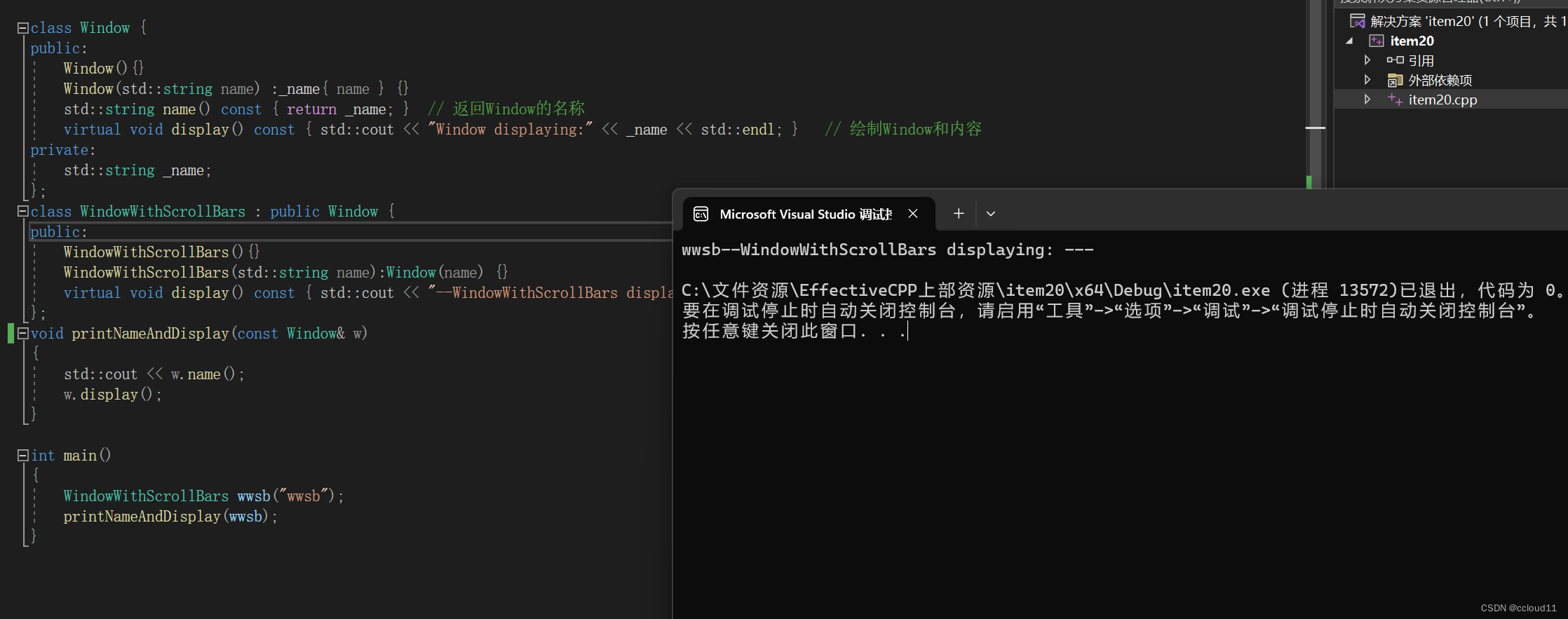Collapse the class Window code block
1568x619 pixels.
point(22,28)
